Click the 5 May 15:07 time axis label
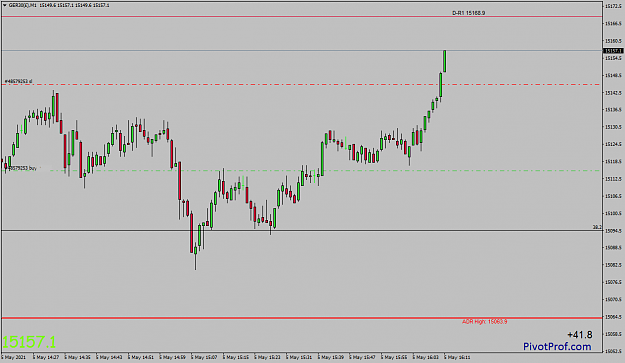Screen dimensions: 625x363 (x=205, y=357)
